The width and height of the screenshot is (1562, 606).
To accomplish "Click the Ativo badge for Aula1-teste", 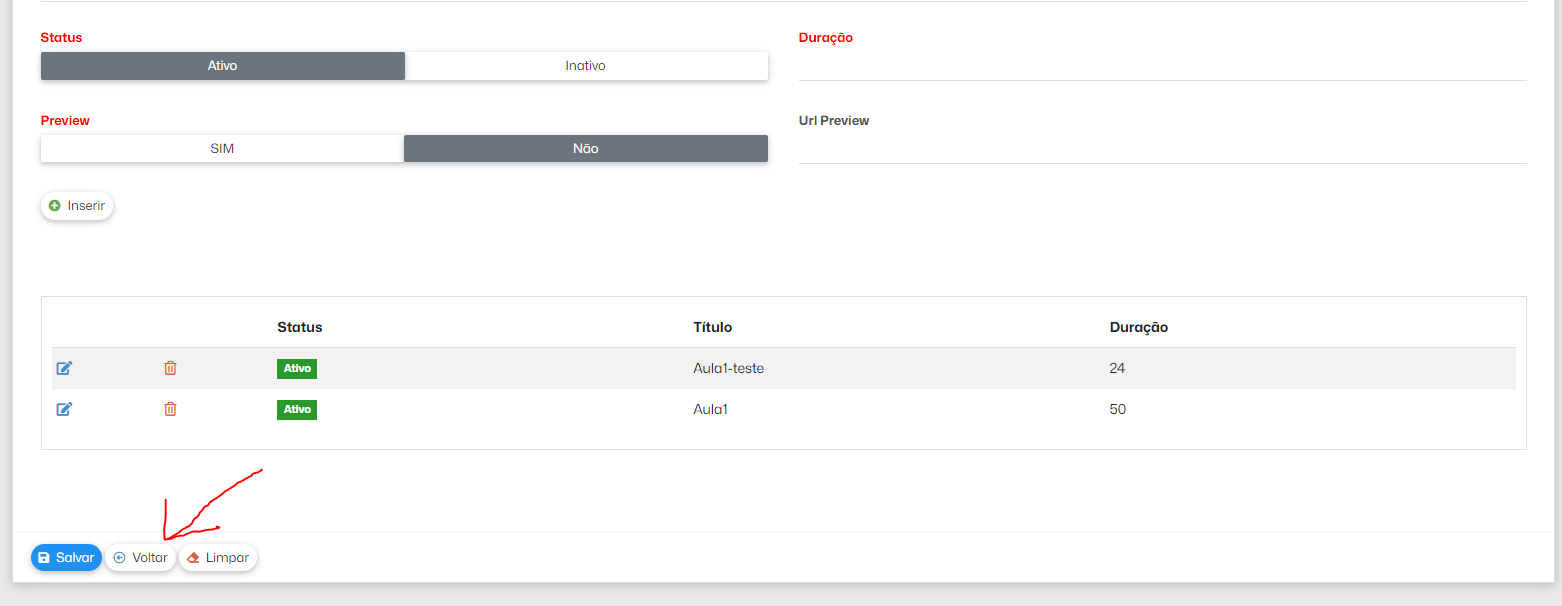I will [297, 368].
